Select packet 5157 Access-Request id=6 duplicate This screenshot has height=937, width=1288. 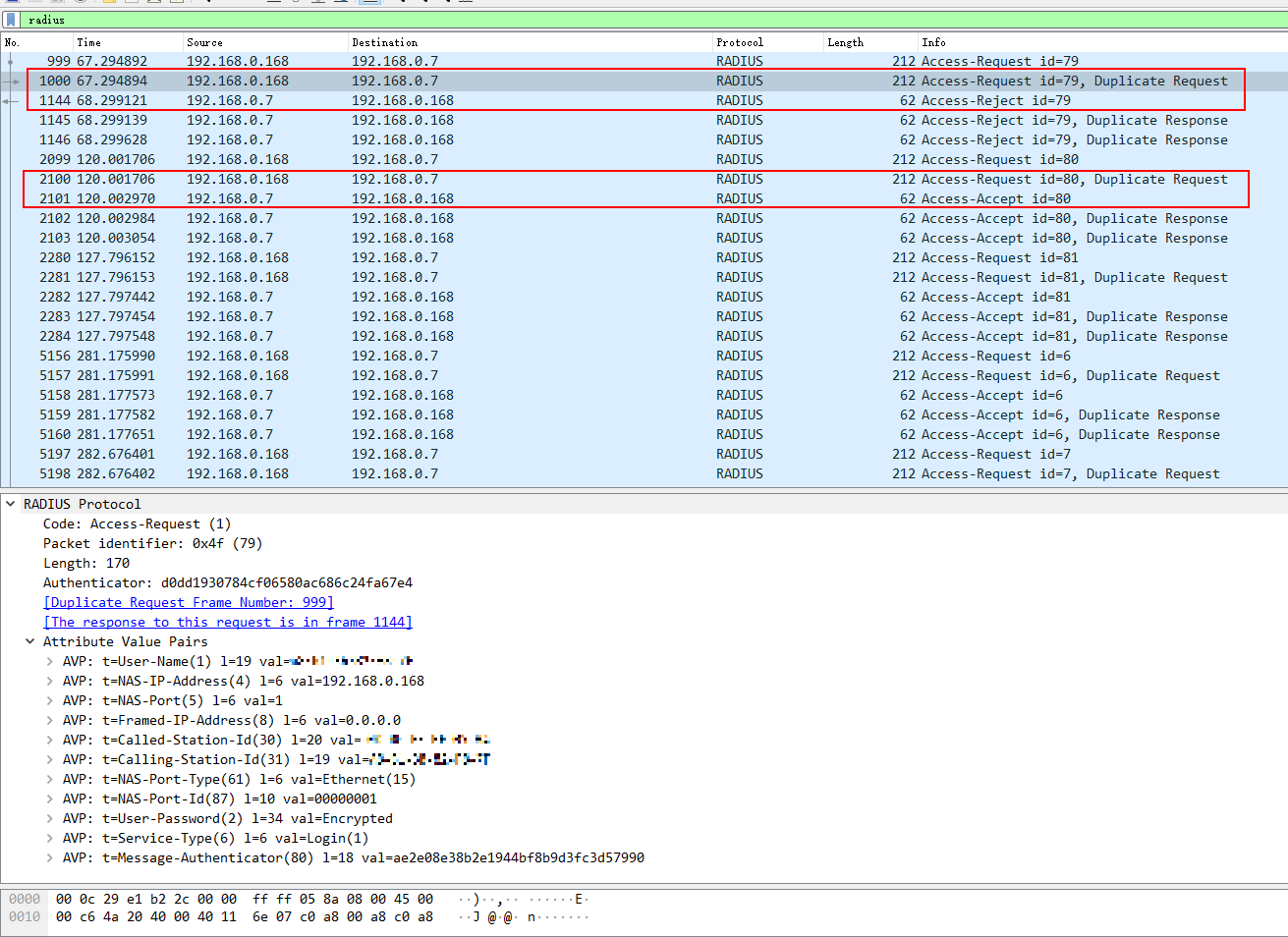click(644, 375)
